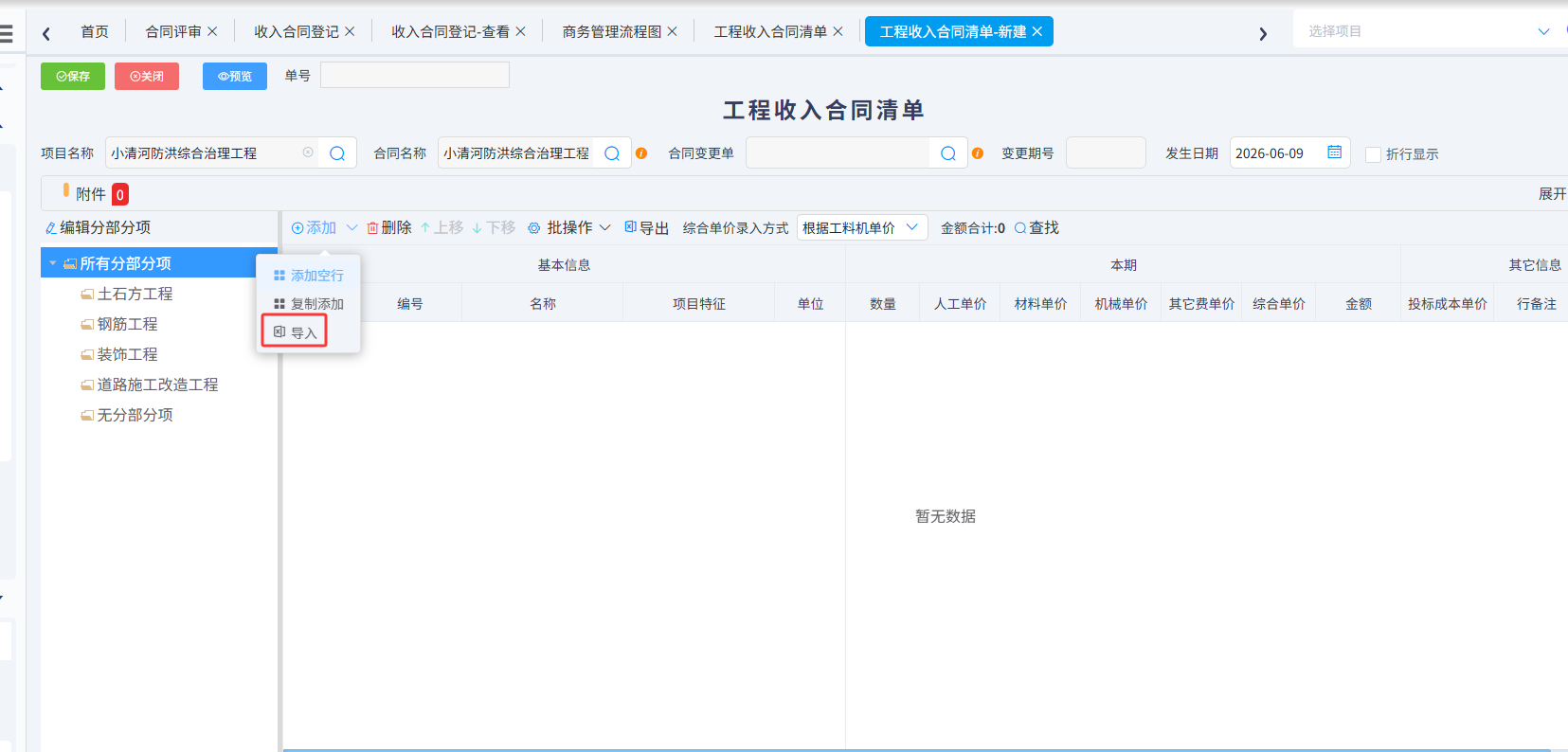
Task: Click the 人工单价 column header
Action: (960, 303)
